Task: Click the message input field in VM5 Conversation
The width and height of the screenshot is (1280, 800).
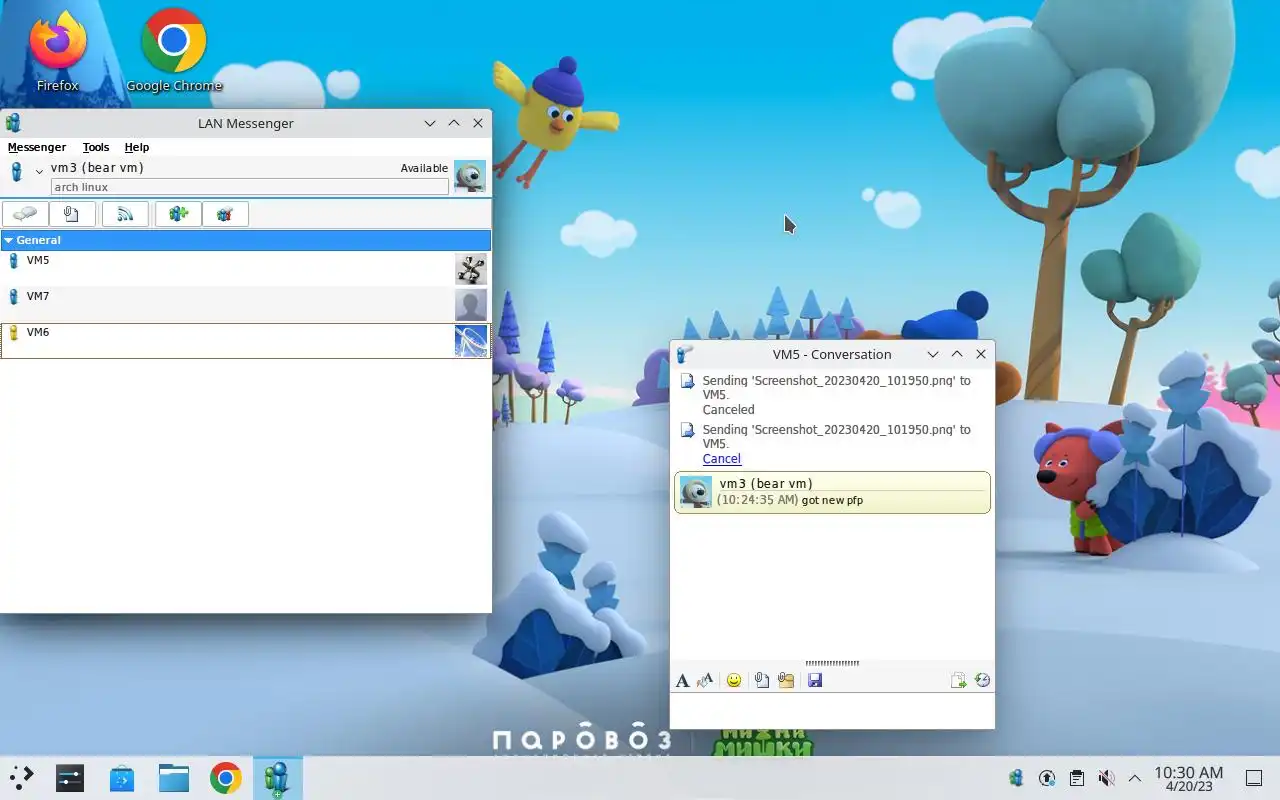Action: [x=832, y=710]
